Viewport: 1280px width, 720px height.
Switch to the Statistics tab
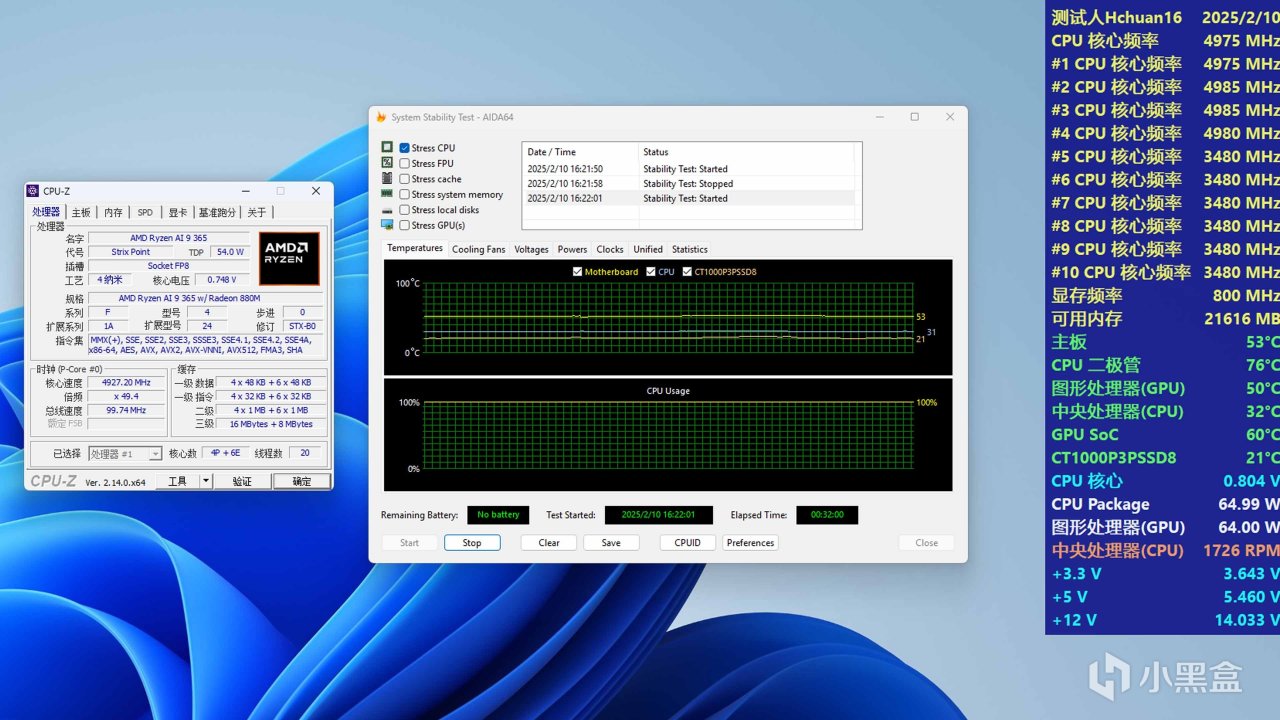pos(690,249)
